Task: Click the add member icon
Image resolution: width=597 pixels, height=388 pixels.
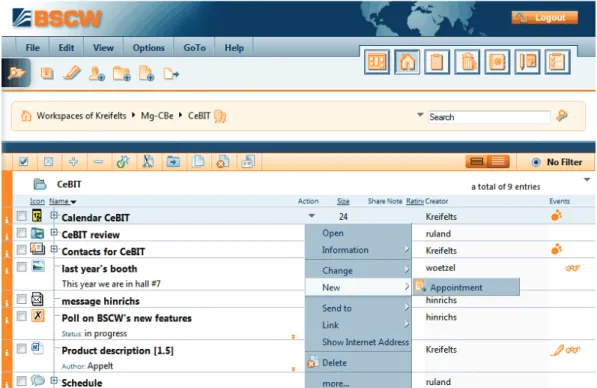Action: 96,73
